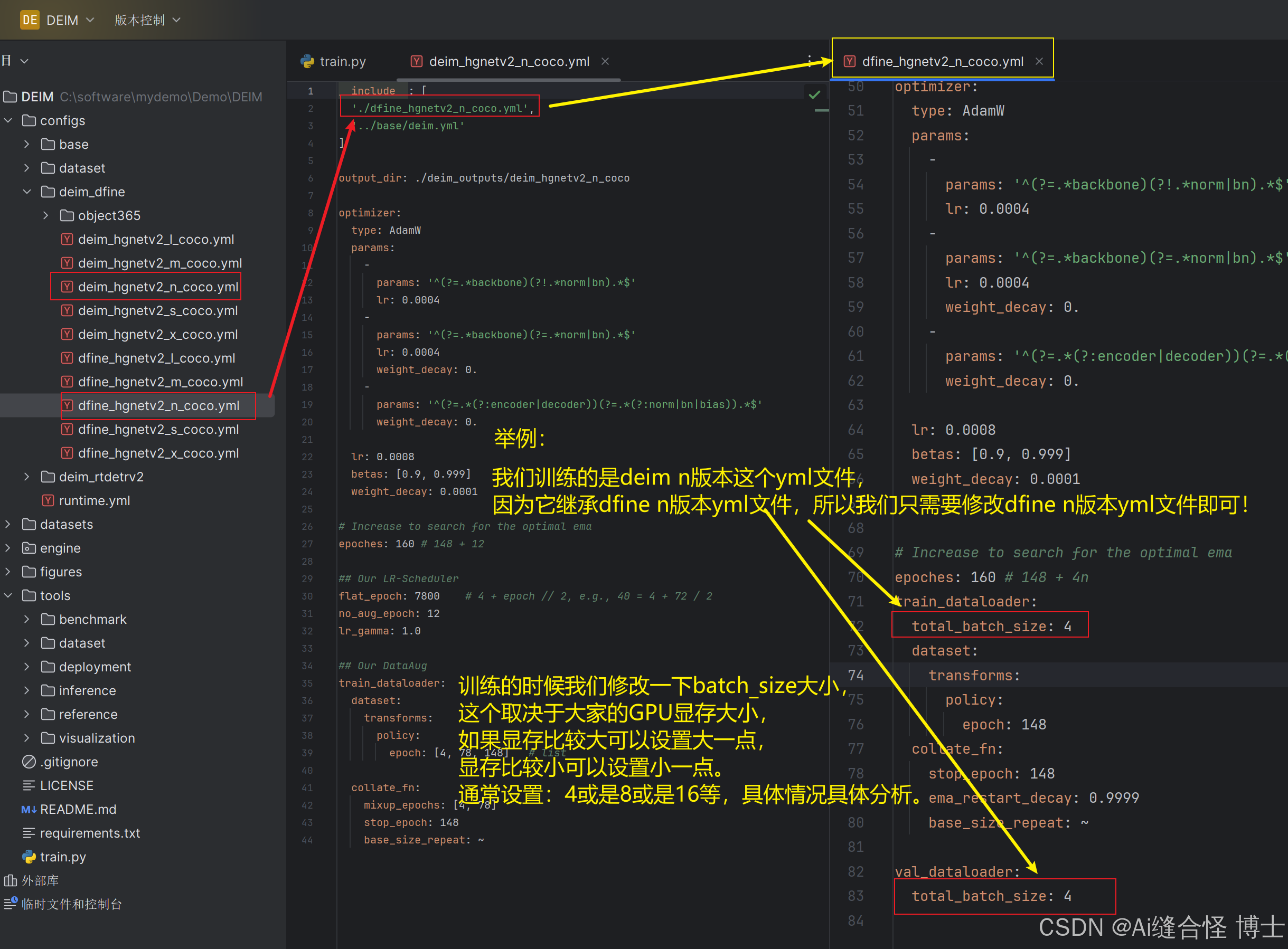Click the train.py Python file icon in tree
This screenshot has width=1288, height=949.
click(x=29, y=857)
